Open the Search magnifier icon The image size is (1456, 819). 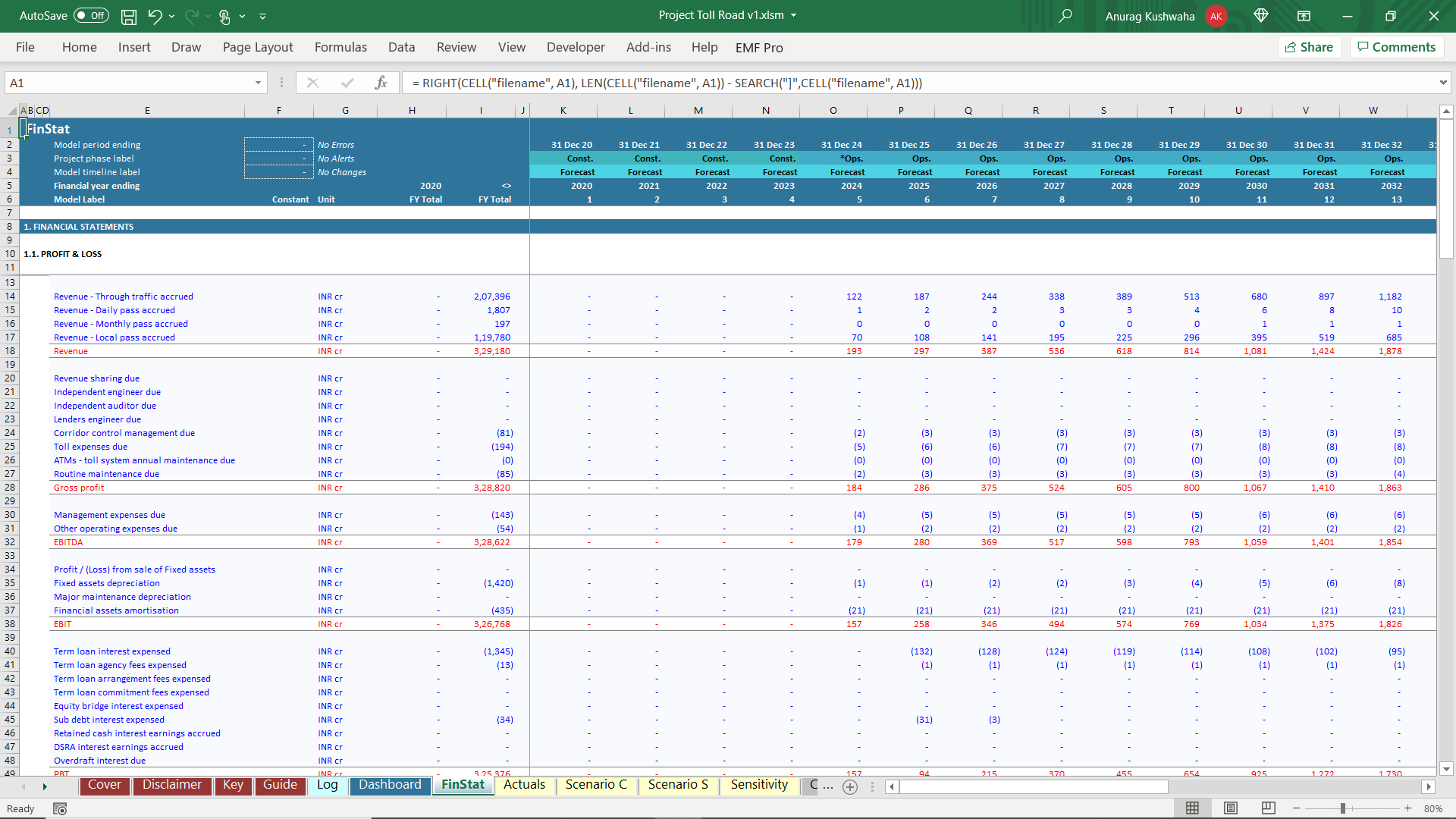pyautogui.click(x=1065, y=16)
